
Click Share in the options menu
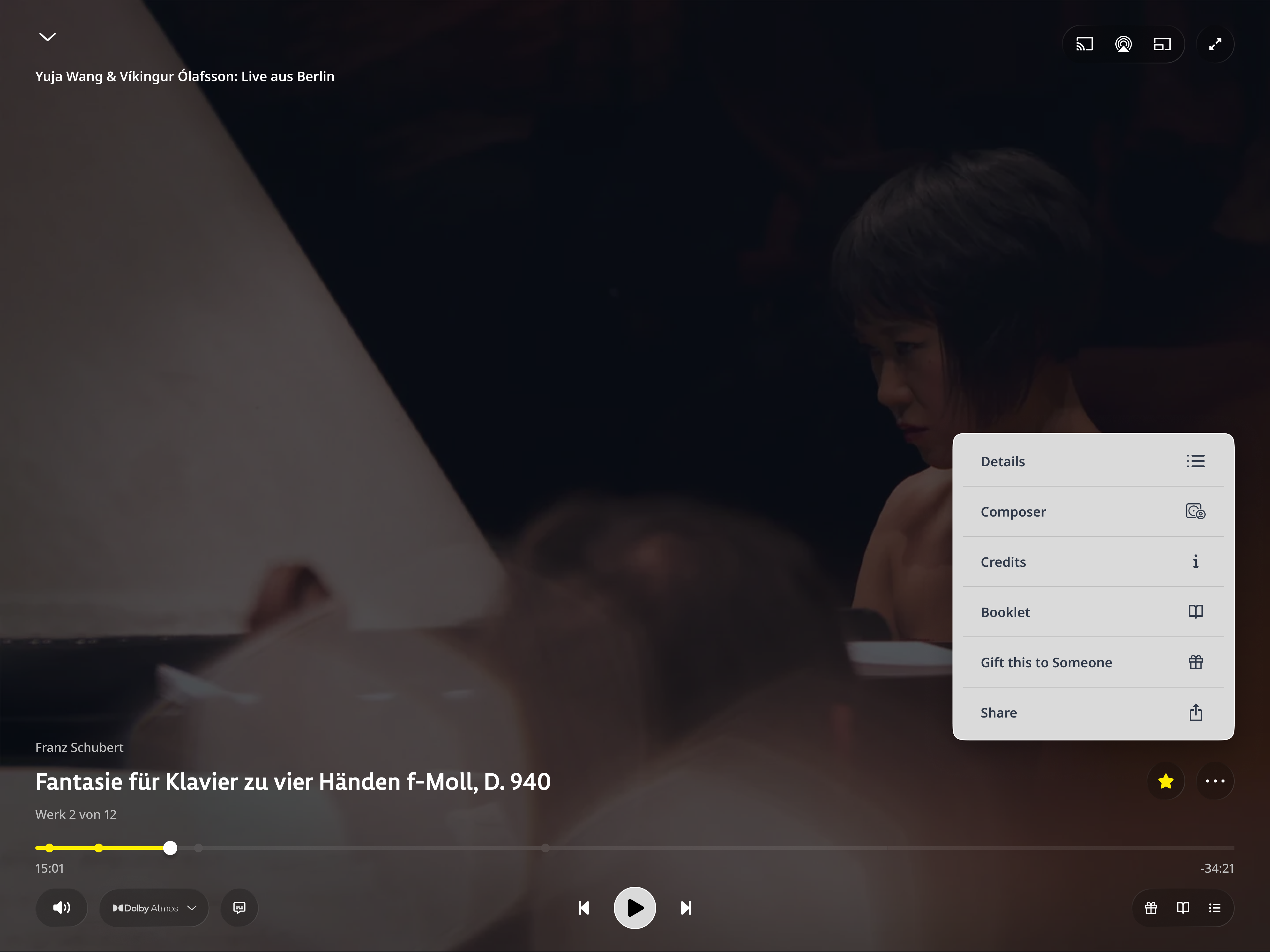pyautogui.click(x=1092, y=712)
